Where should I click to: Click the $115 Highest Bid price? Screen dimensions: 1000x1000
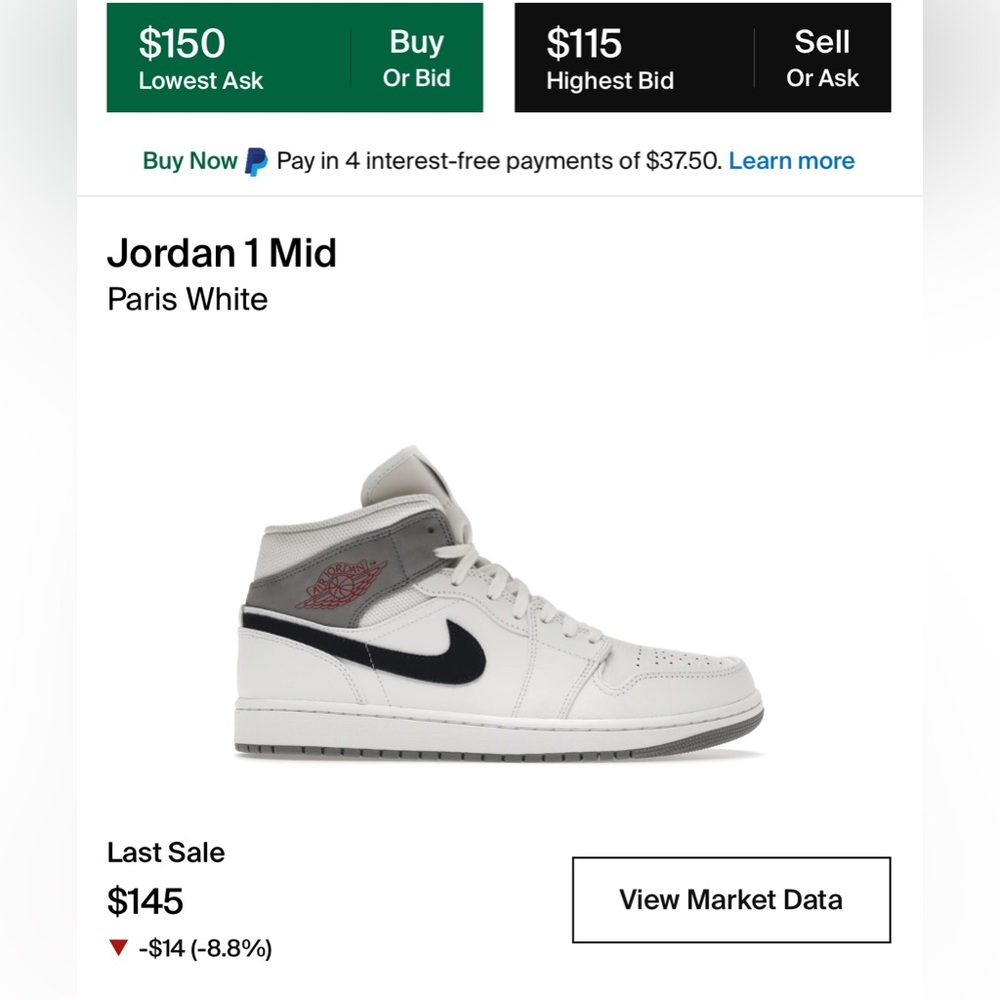point(583,44)
